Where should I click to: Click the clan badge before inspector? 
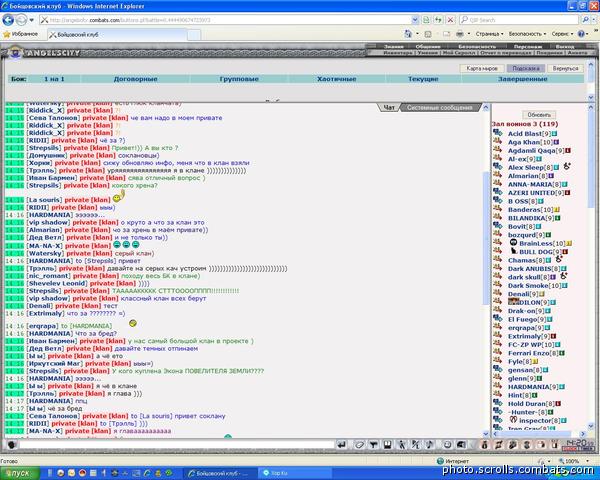514,420
